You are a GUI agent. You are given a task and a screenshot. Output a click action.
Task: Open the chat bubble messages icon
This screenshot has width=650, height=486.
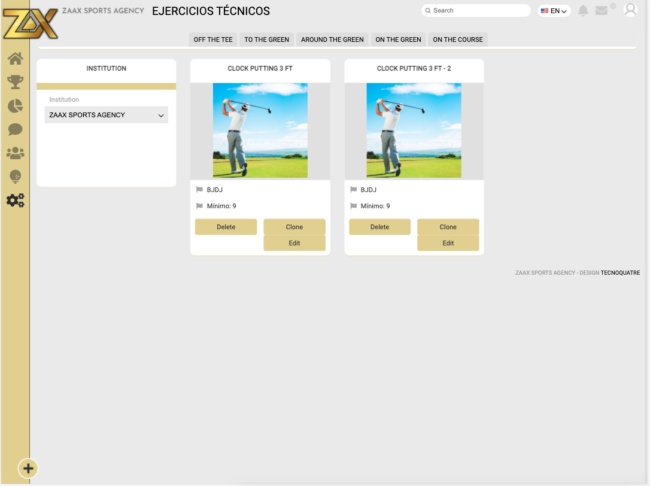[15, 129]
